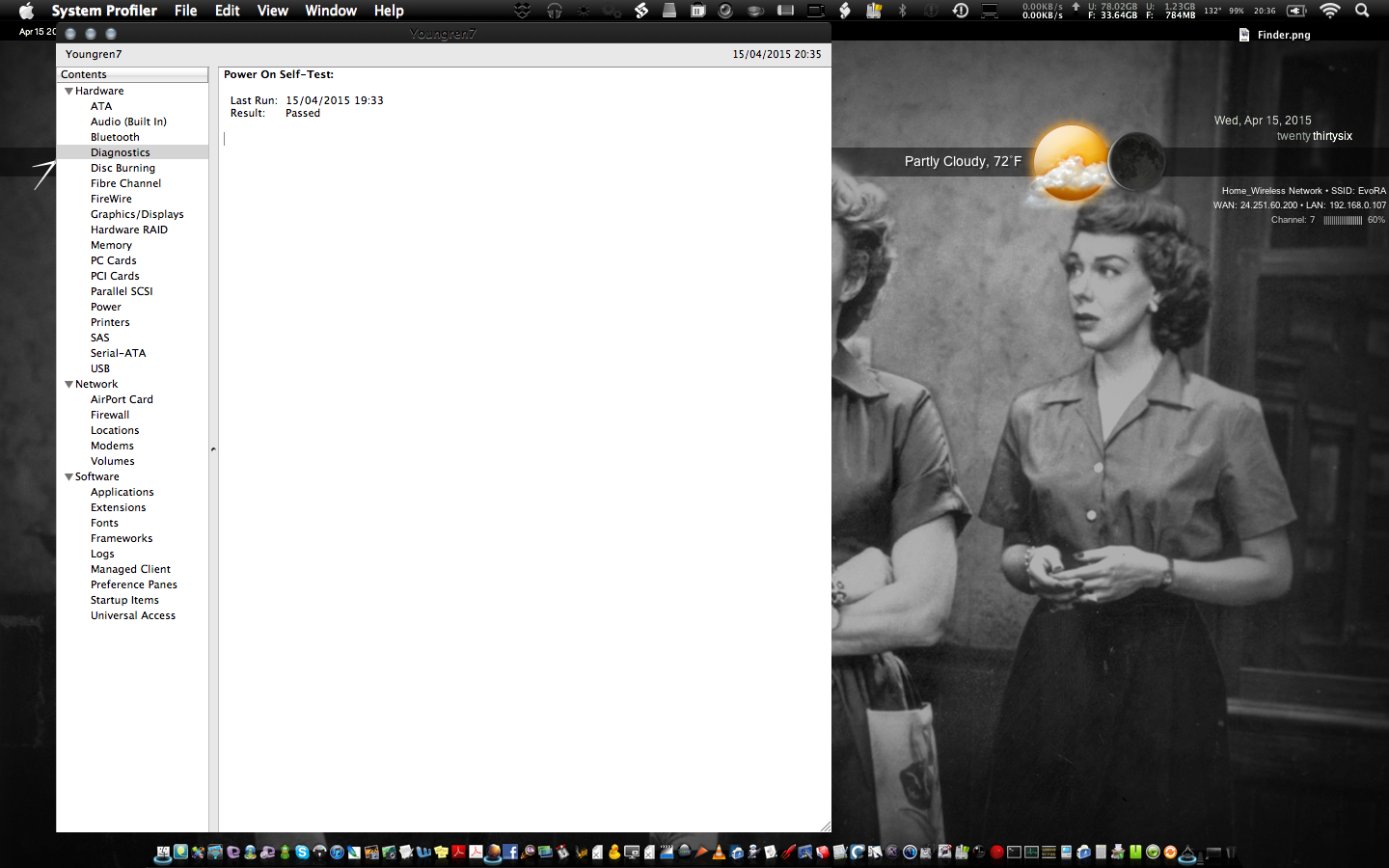Select AirPort Card under Network
Image resolution: width=1389 pixels, height=868 pixels.
click(122, 399)
